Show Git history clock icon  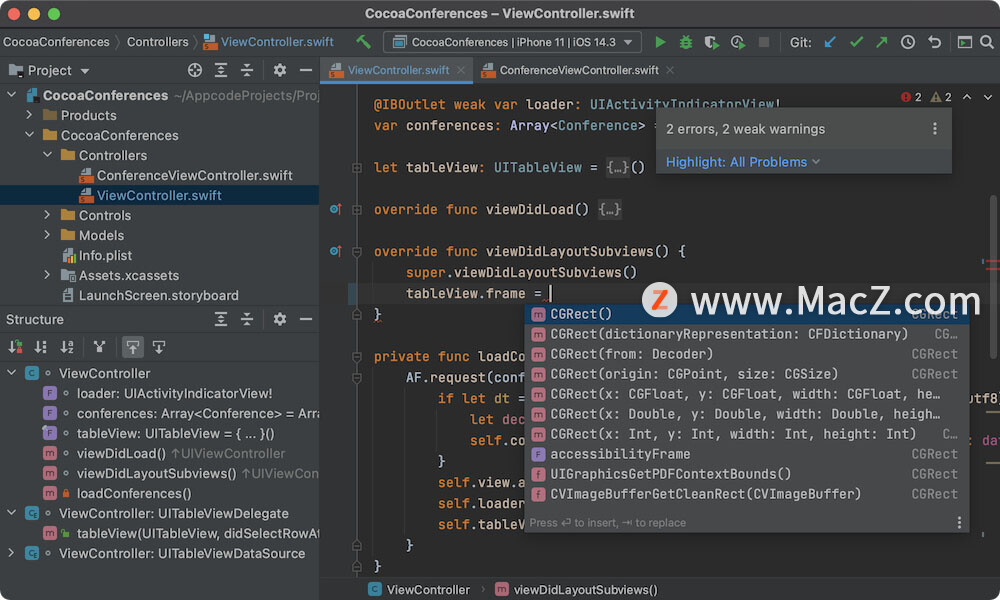pyautogui.click(x=908, y=42)
